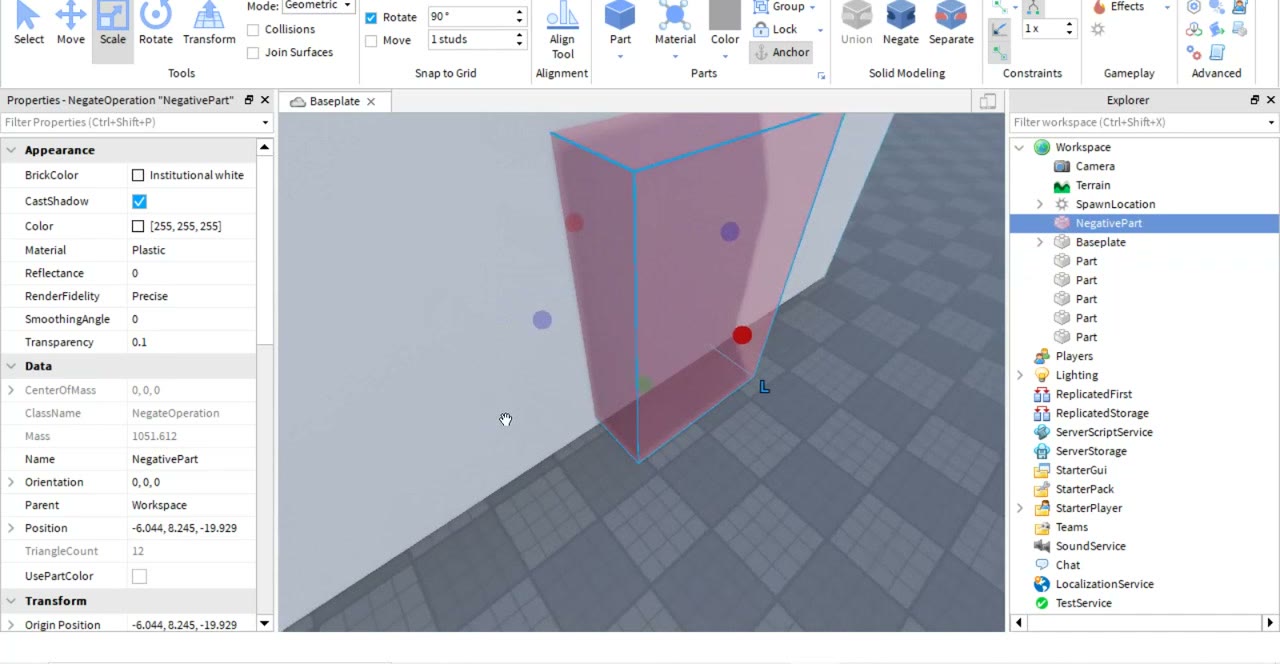Screen dimensions: 1280x664
Task: Uncheck the CastShadow property
Action: tap(139, 201)
